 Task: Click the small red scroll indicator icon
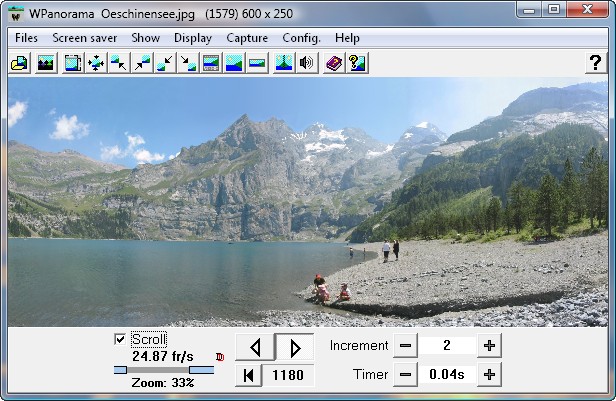click(220, 357)
